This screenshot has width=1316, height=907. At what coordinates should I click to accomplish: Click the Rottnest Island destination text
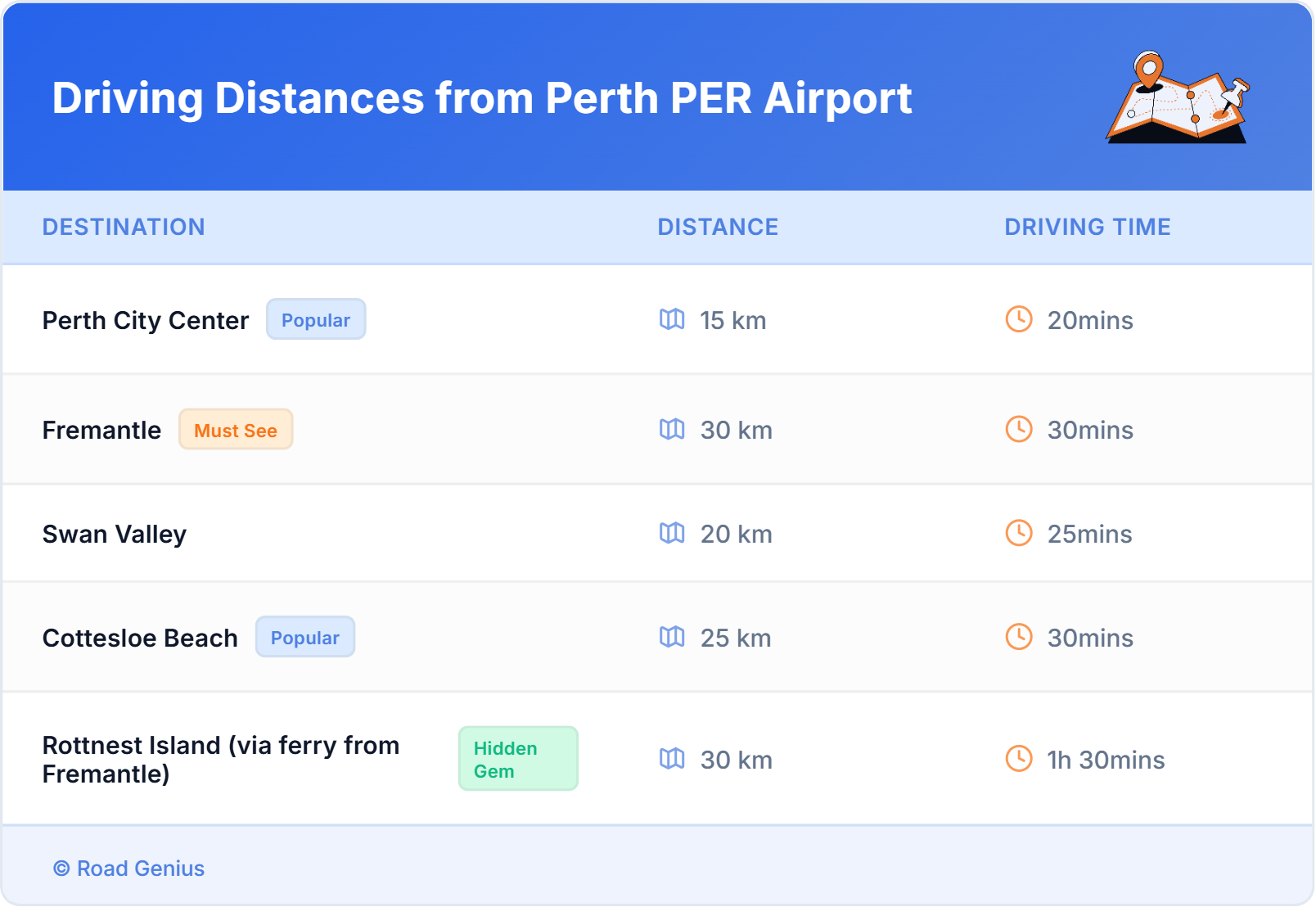pyautogui.click(x=221, y=759)
